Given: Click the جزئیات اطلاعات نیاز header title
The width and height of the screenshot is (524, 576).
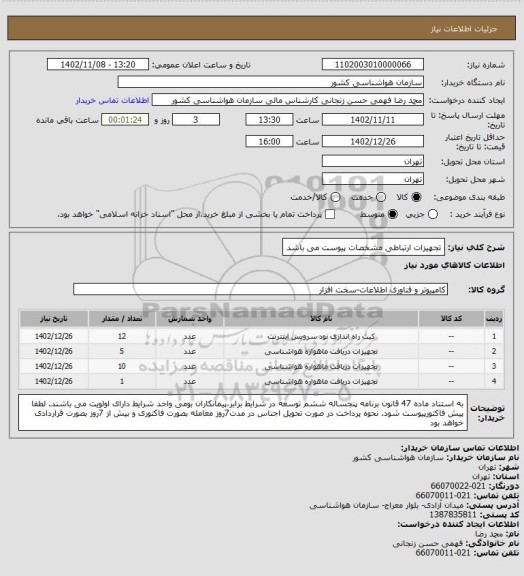Looking at the screenshot, I should pos(464,29).
